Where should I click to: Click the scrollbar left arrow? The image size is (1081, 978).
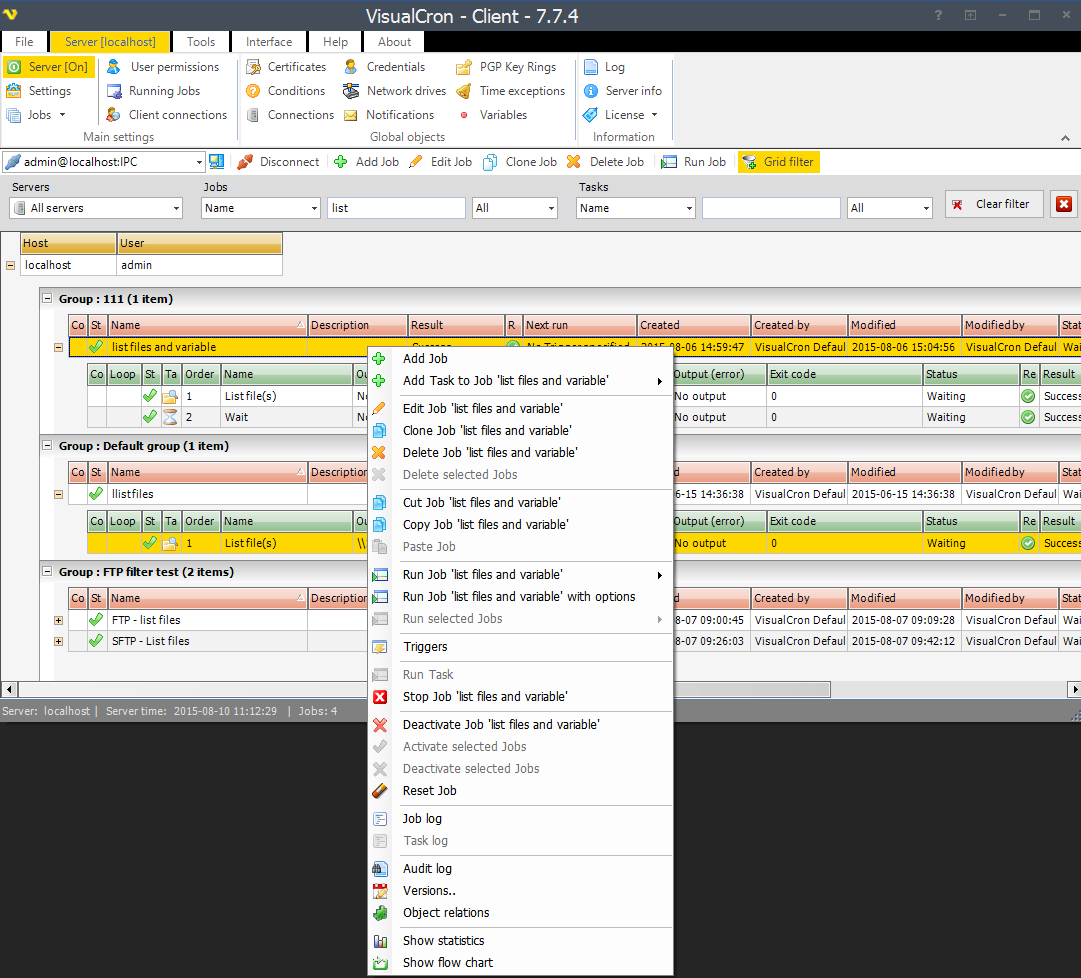[9, 689]
